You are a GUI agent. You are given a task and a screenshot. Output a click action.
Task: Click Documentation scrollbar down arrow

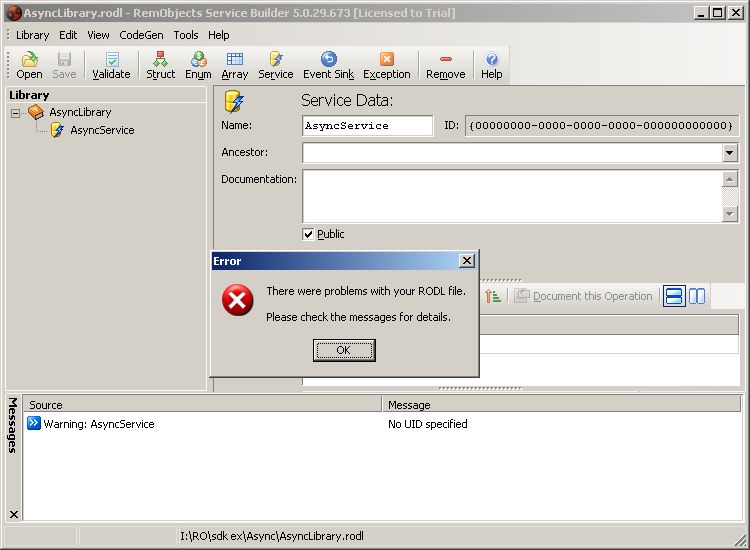(729, 213)
